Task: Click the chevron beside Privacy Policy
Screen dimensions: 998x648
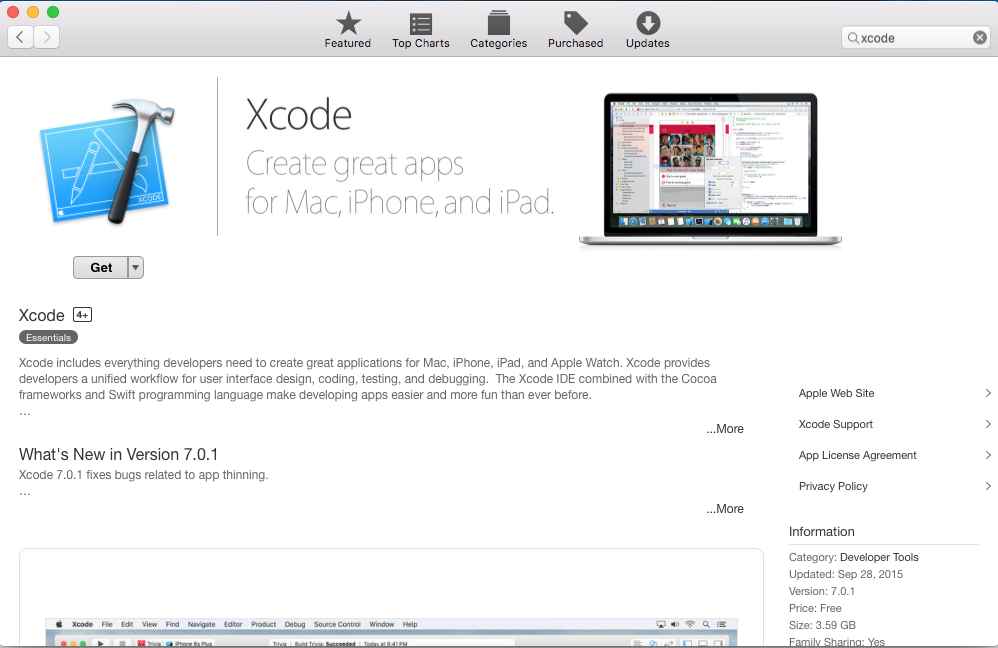Action: point(988,486)
